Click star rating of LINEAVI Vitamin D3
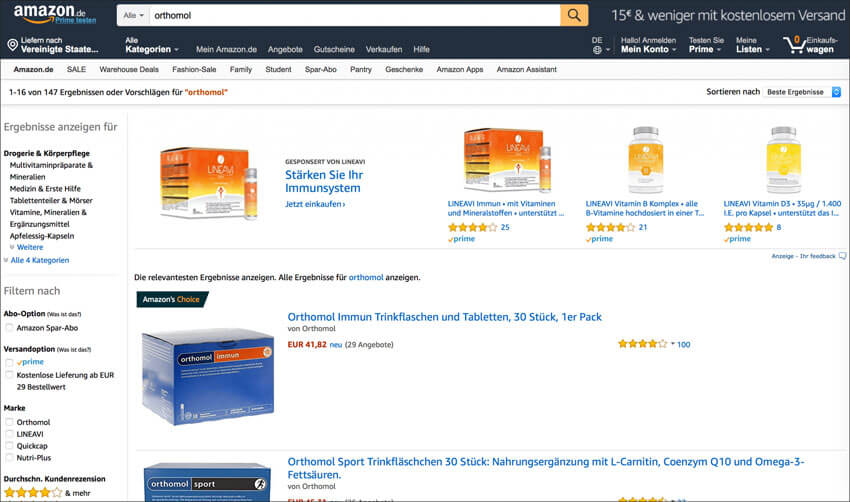Viewport: 850px width, 502px height. [748, 227]
